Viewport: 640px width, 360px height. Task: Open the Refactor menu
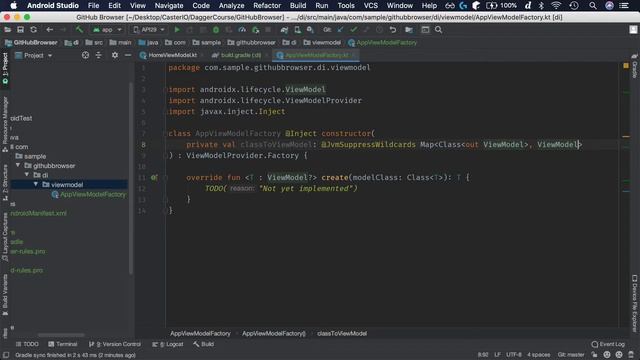click(x=267, y=6)
